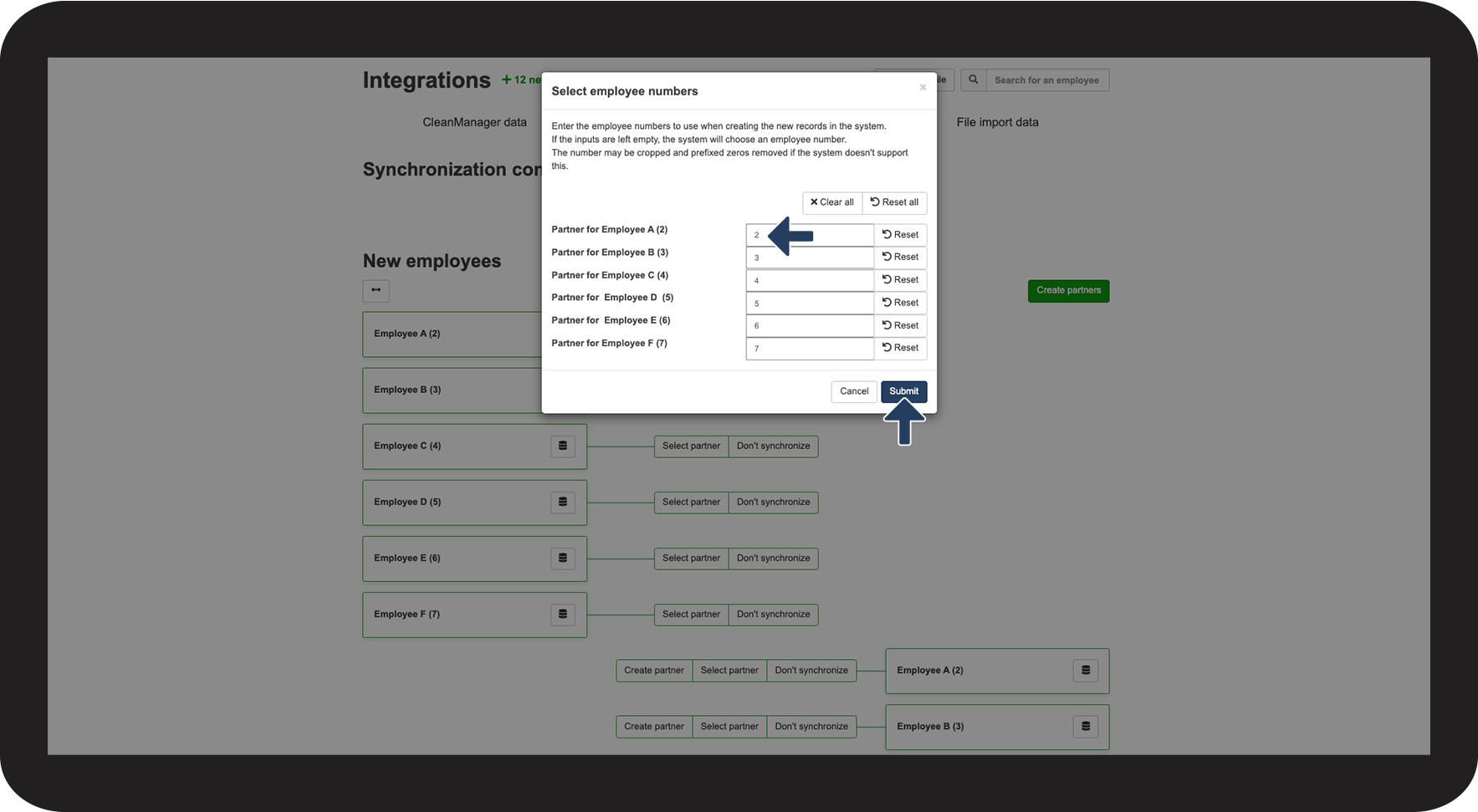Open database icon on Employee D (5) card
Image resolution: width=1478 pixels, height=812 pixels.
563,503
